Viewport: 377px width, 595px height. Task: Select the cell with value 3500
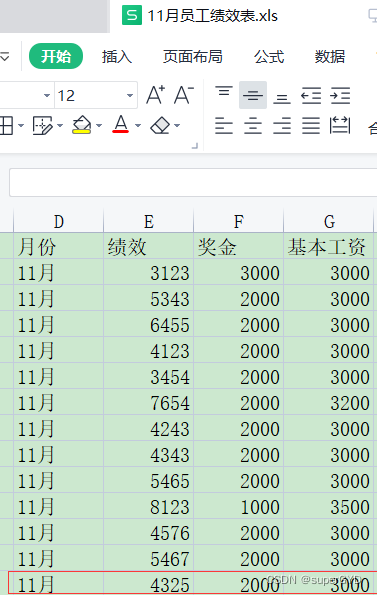point(329,506)
